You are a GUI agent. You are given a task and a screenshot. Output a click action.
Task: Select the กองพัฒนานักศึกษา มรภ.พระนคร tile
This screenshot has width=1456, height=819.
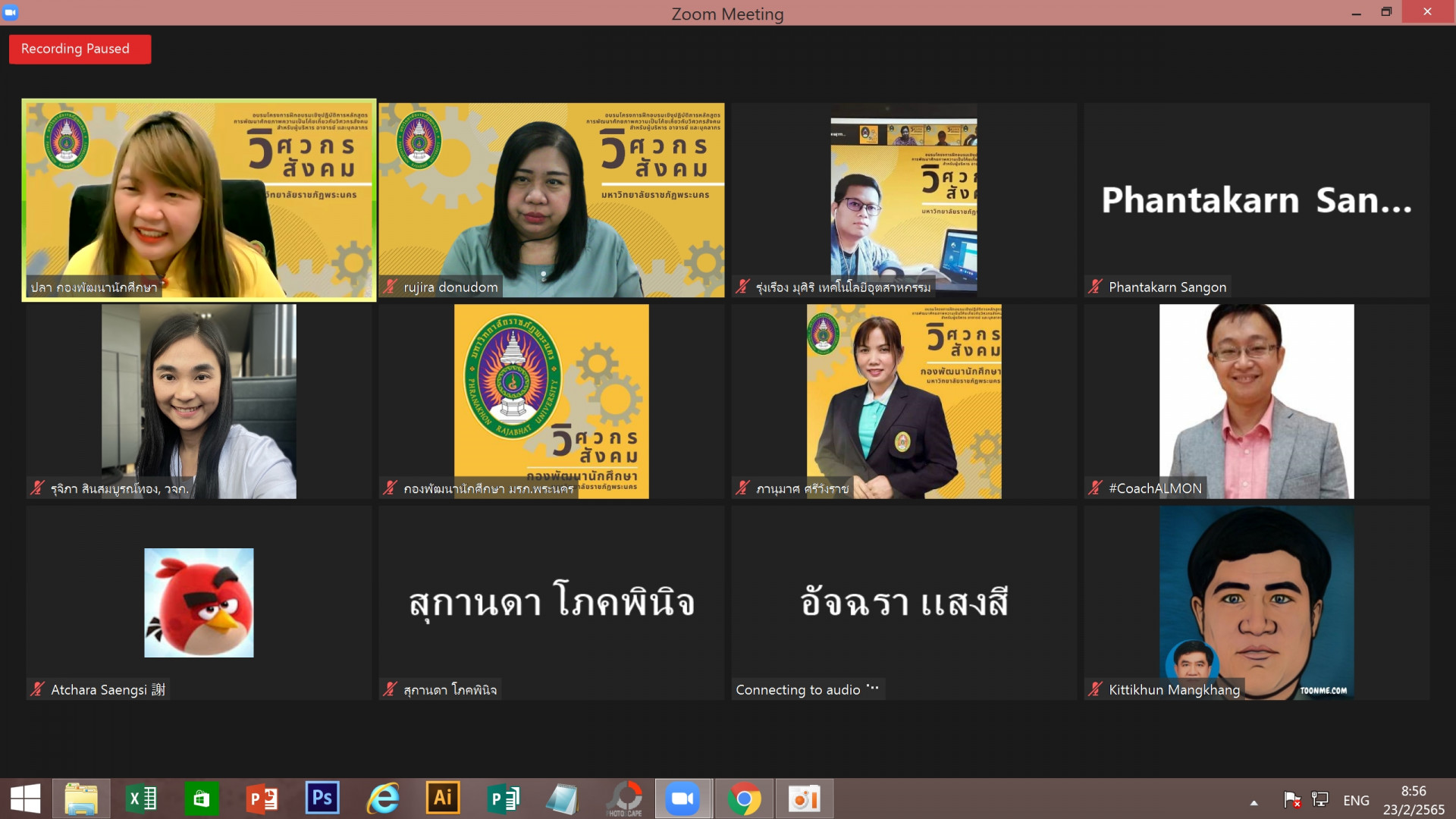pyautogui.click(x=551, y=401)
